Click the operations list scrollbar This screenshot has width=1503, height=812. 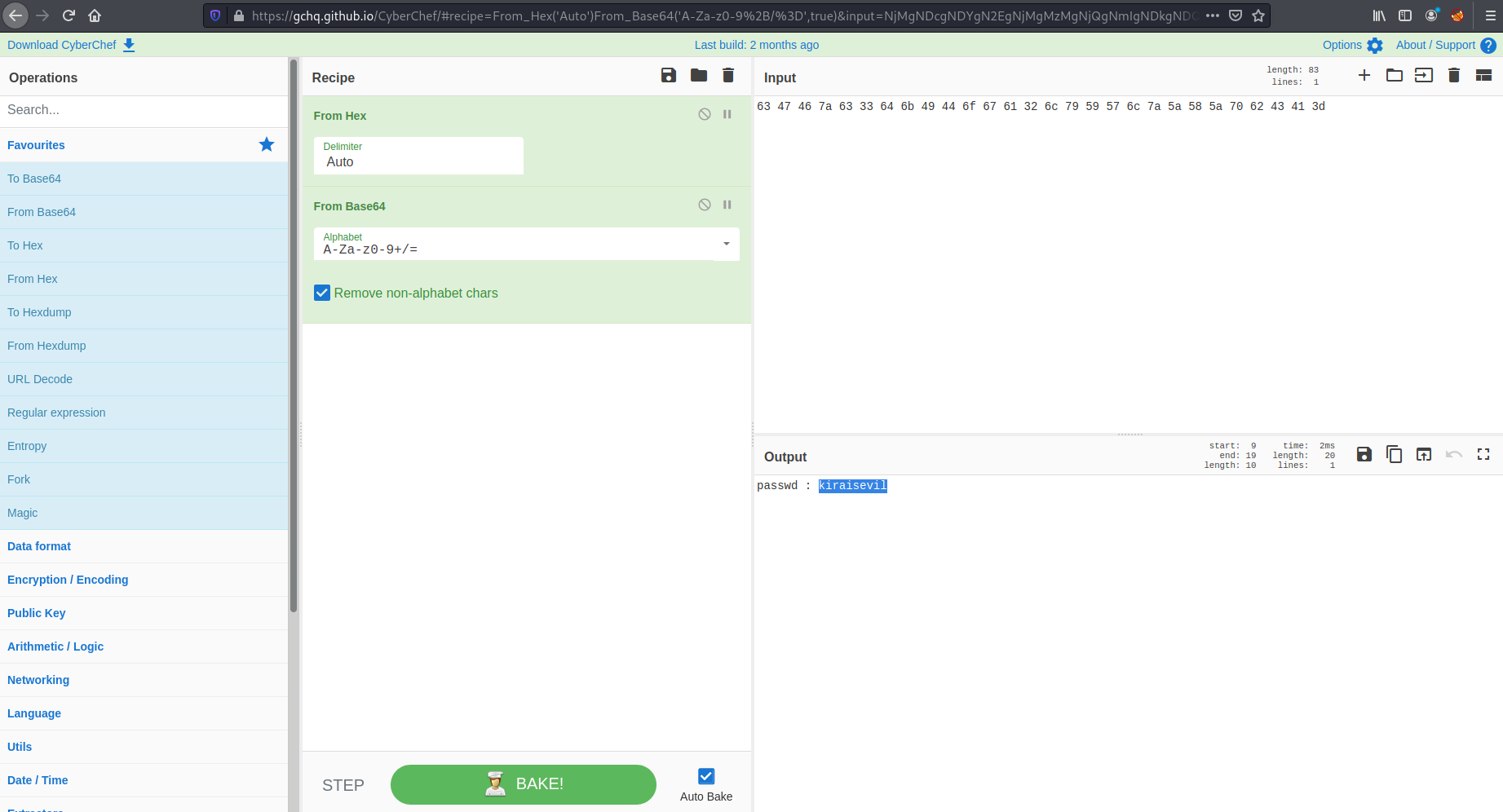(x=294, y=335)
